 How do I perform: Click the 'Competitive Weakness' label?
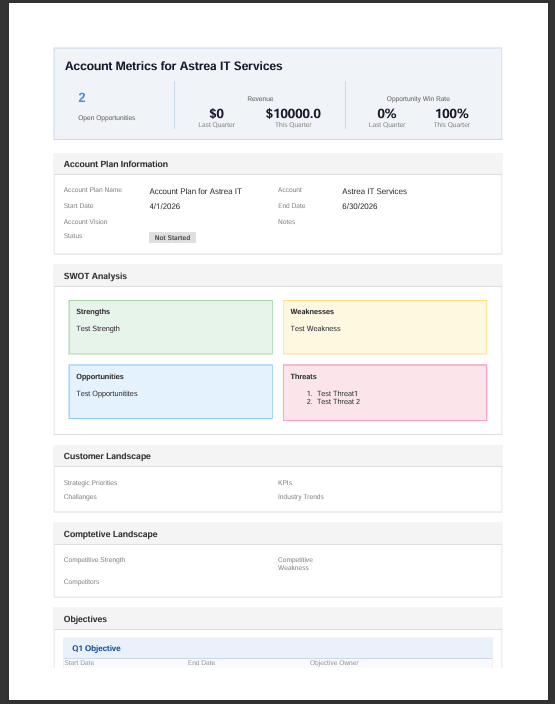pyautogui.click(x=295, y=564)
